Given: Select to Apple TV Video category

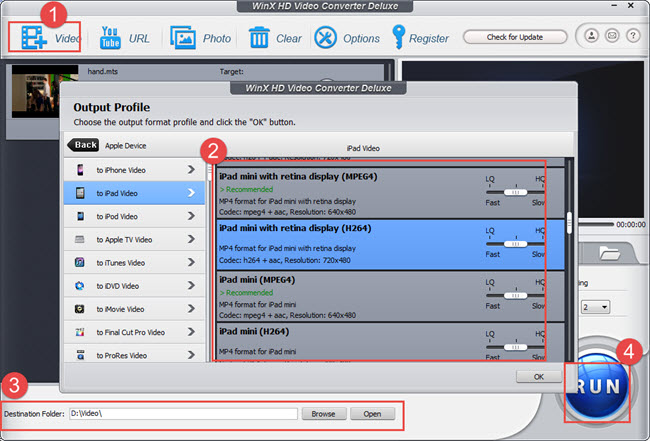Looking at the screenshot, I should coord(134,239).
